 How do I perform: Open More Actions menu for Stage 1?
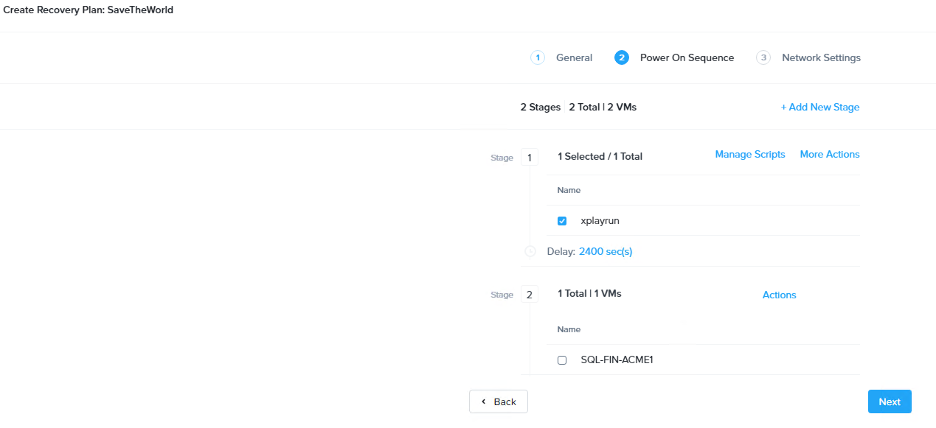[829, 155]
